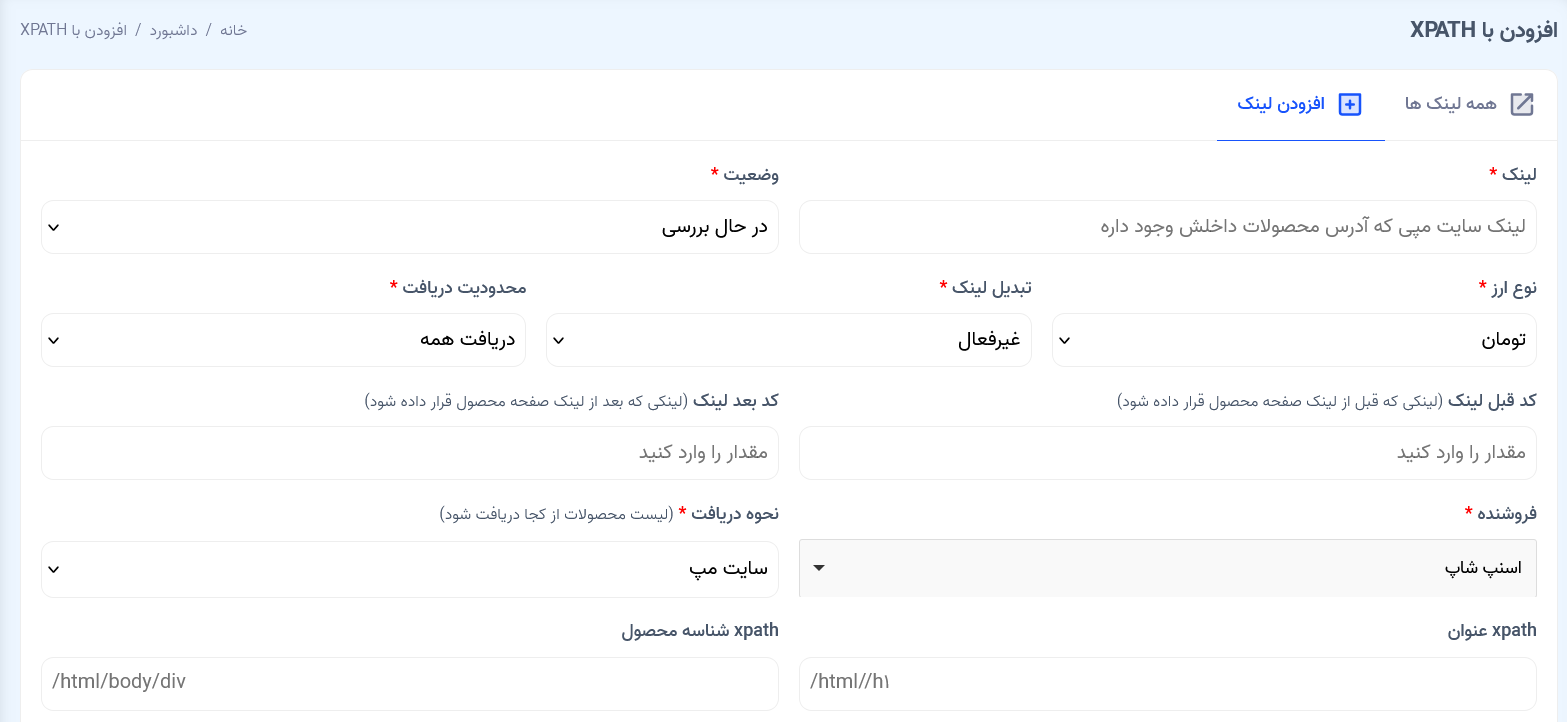Click the external-link icon beside همه لینک ها
Screen dimensions: 1567x722
coord(1521,105)
